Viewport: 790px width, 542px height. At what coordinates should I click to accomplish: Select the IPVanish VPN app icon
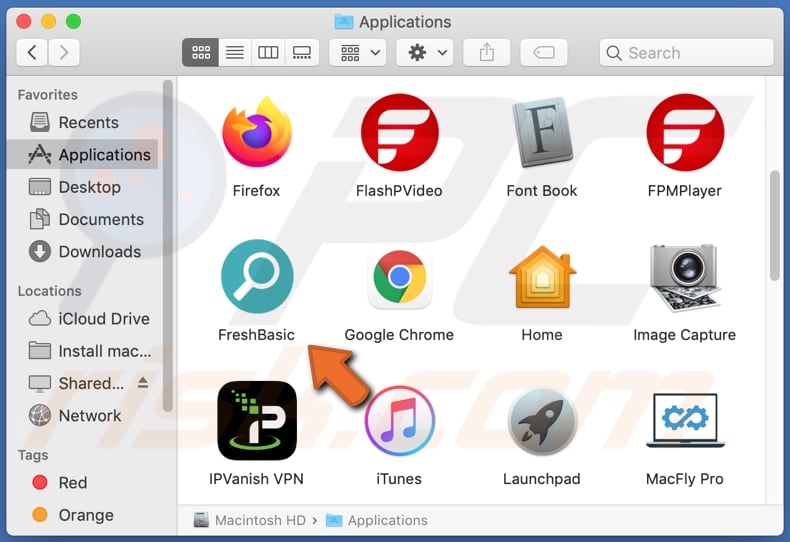(x=257, y=421)
